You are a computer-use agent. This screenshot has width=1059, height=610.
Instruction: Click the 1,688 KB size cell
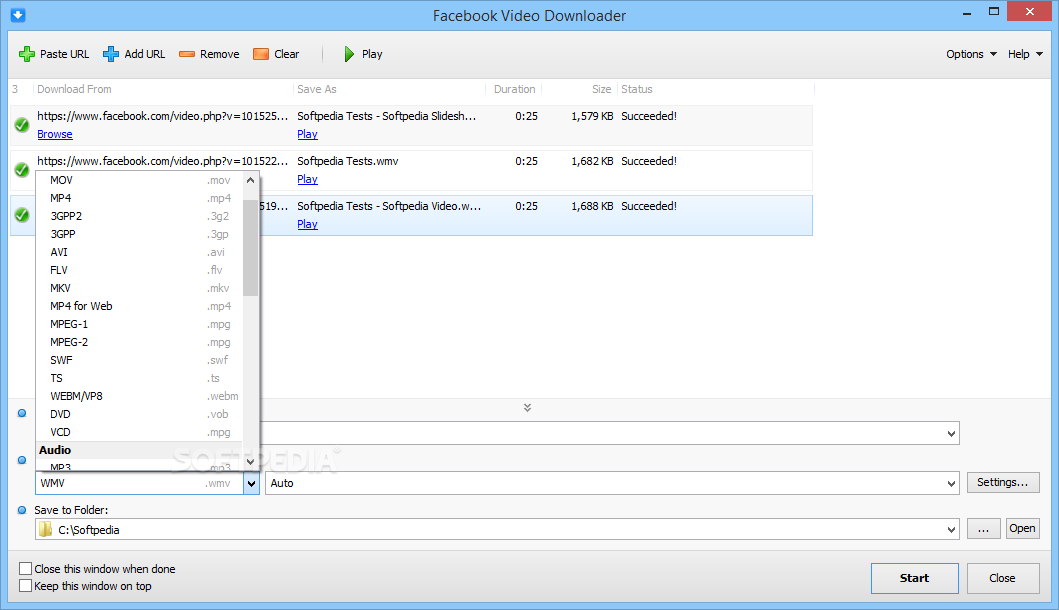[592, 206]
